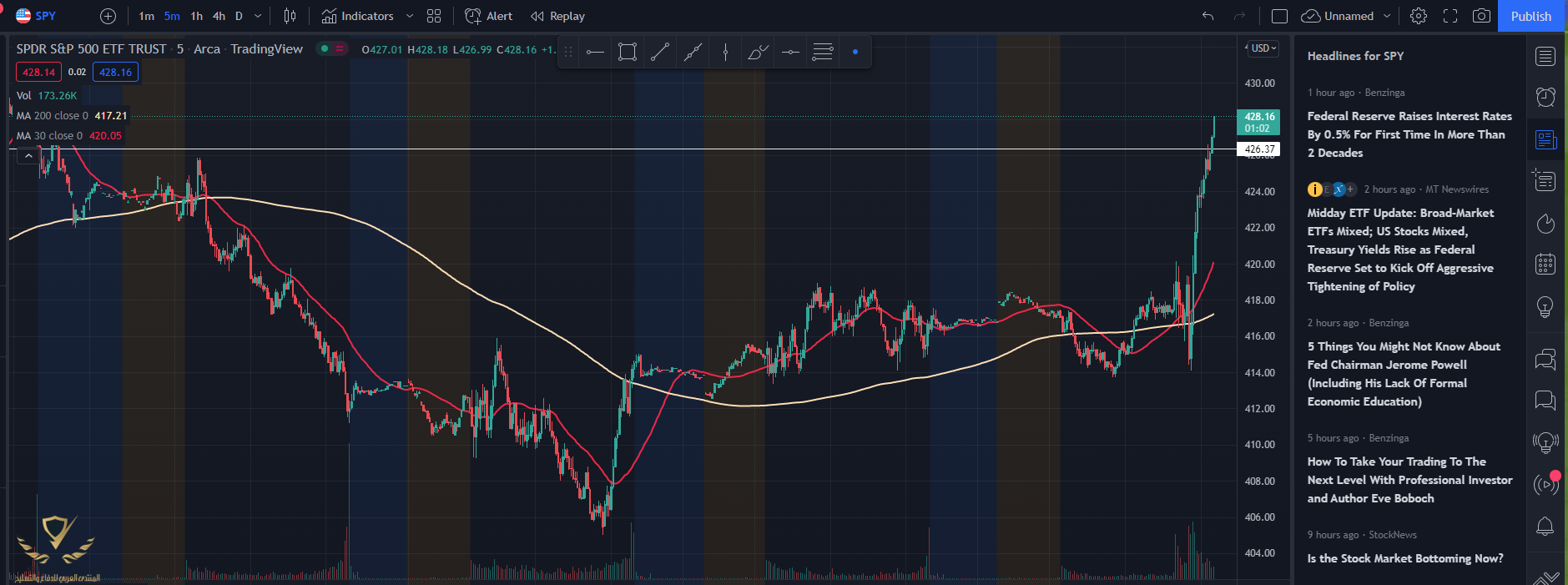The height and width of the screenshot is (585, 1568).
Task: Switch to the 1h timeframe
Action: click(197, 16)
